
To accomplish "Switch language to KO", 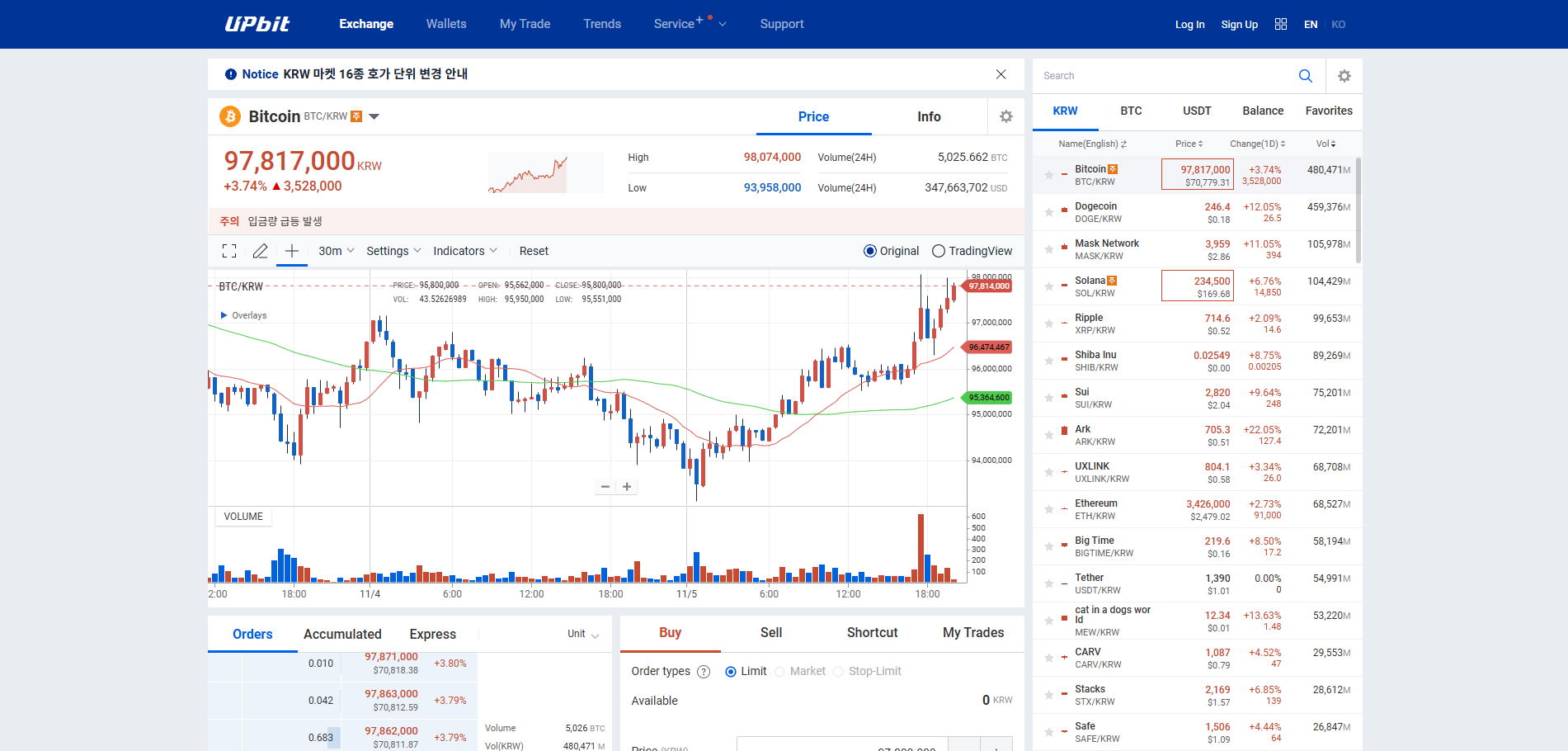I will click(x=1338, y=25).
